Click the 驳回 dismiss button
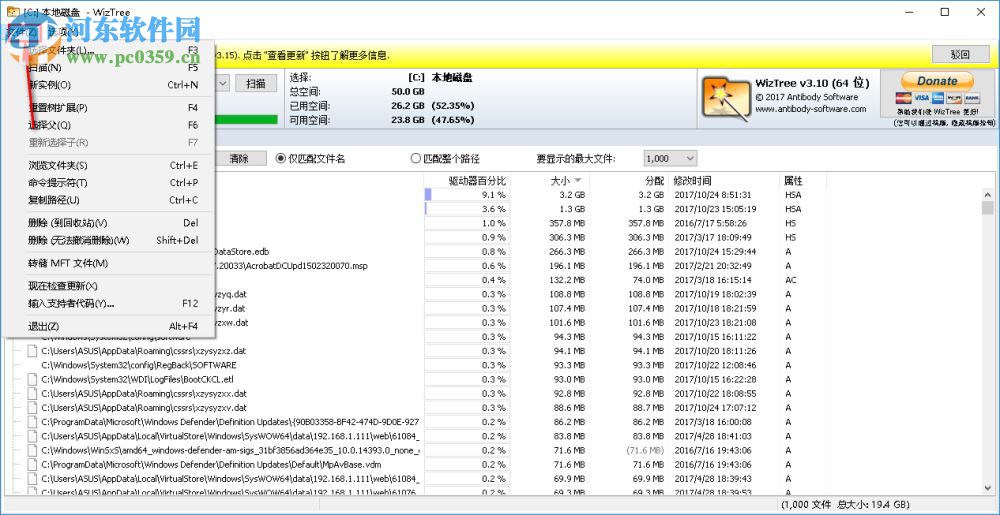The image size is (1000, 515). coord(960,54)
